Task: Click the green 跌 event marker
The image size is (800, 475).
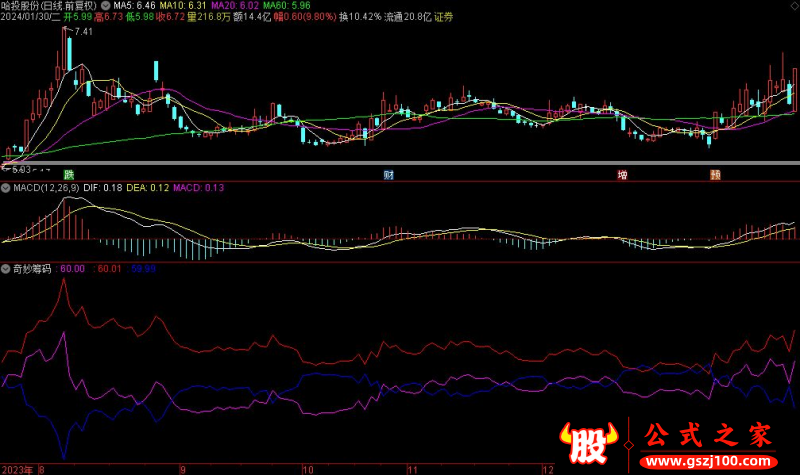Action: click(68, 175)
